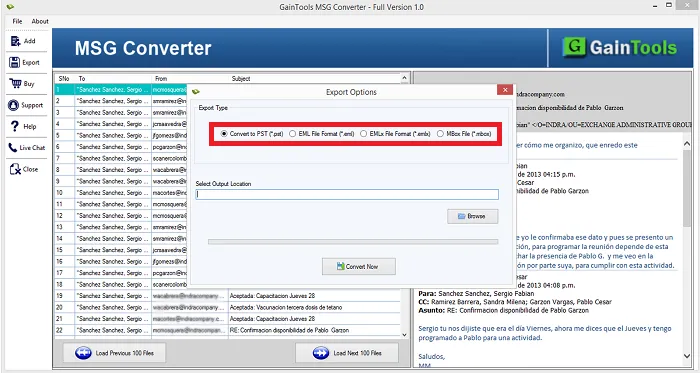Click the Support label in sidebar
Viewport: 700px width, 373px height.
point(32,105)
